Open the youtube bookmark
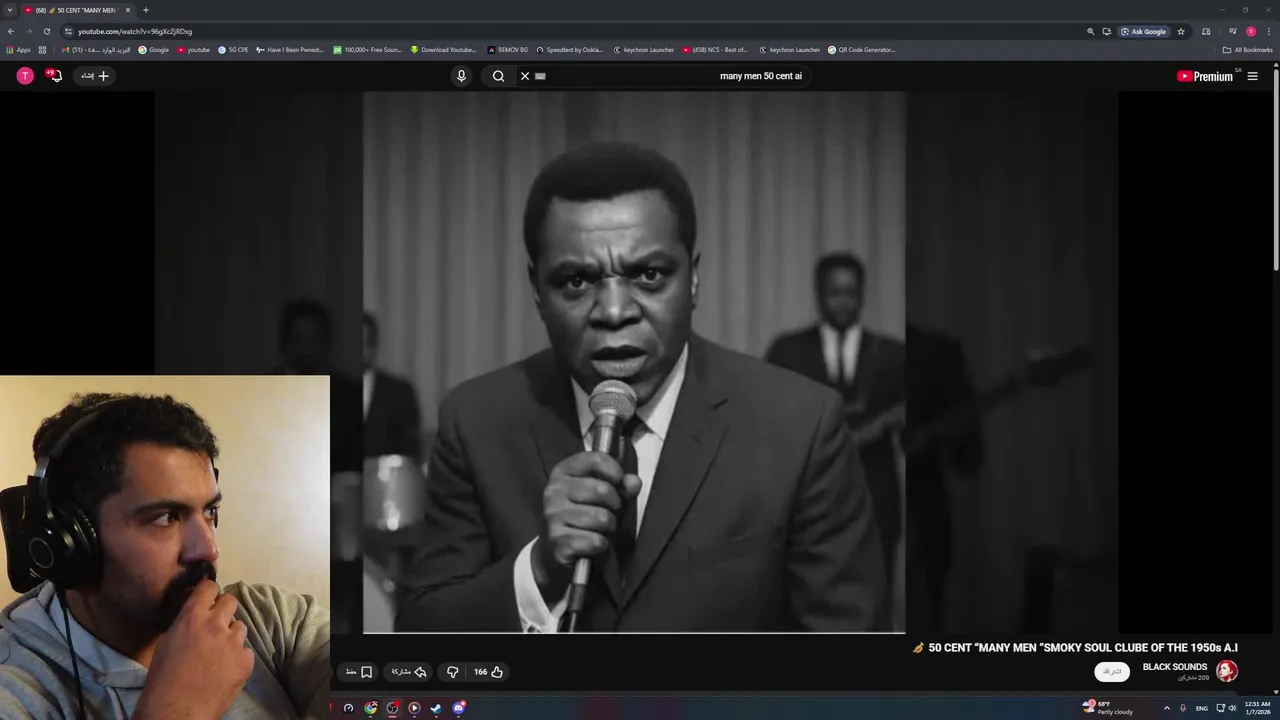1280x720 pixels. pyautogui.click(x=194, y=49)
